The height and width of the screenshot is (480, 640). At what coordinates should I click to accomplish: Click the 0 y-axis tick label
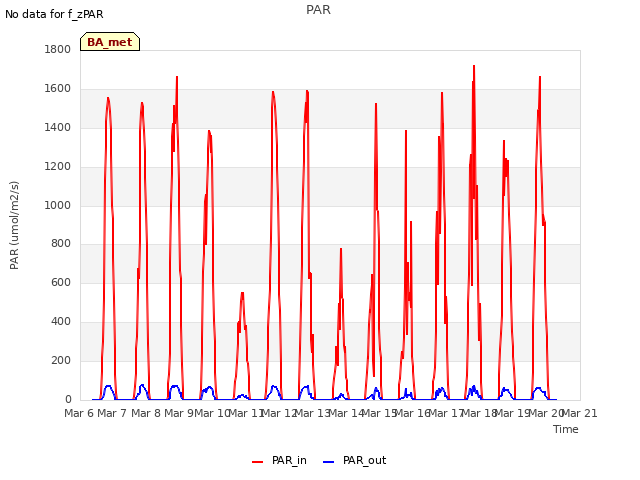pos(68,399)
